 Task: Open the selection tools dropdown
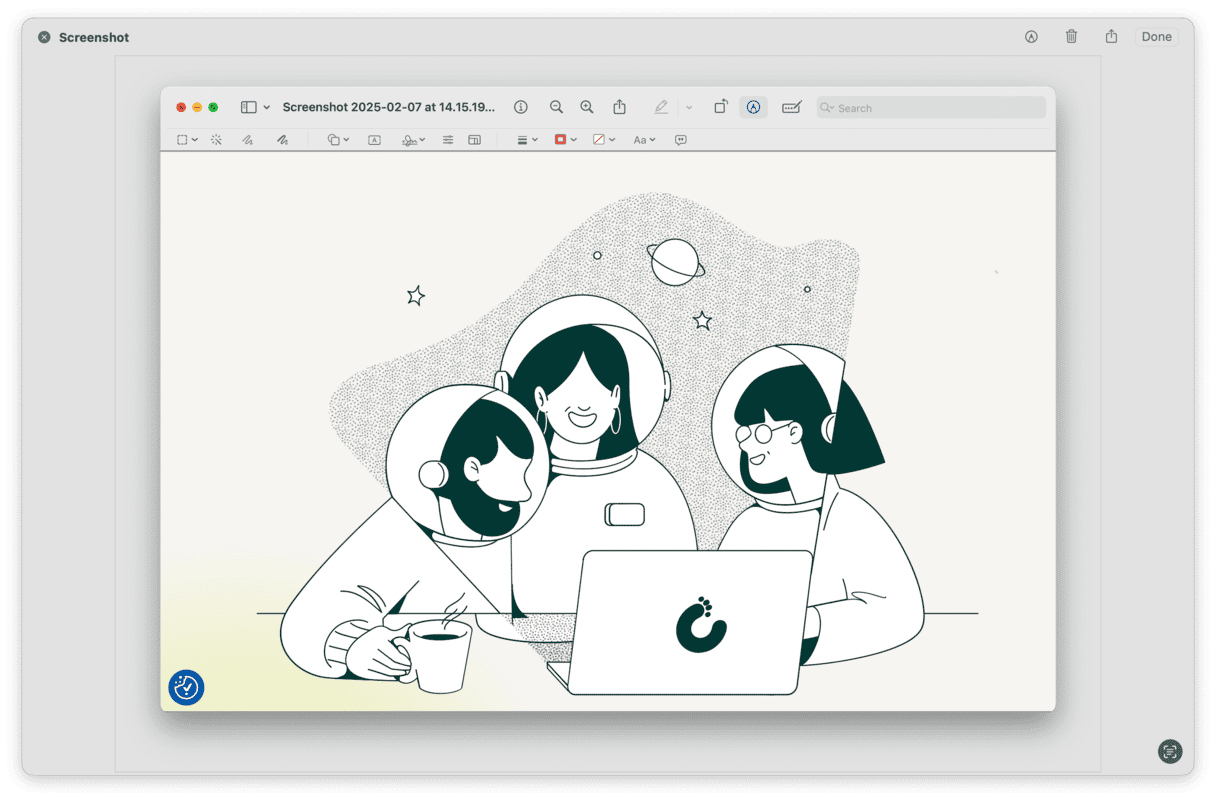[x=187, y=140]
